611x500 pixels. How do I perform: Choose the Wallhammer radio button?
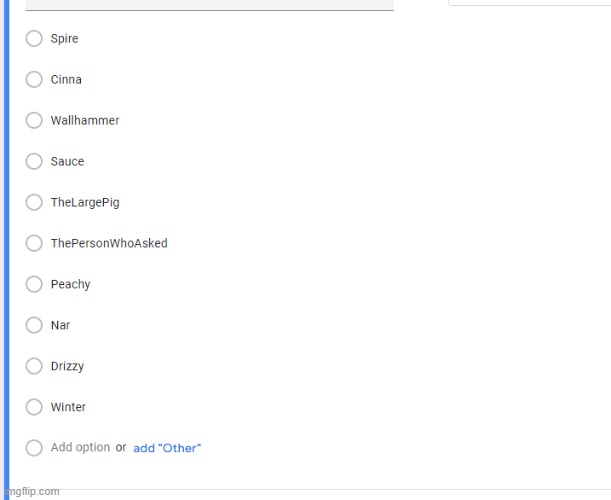(34, 121)
